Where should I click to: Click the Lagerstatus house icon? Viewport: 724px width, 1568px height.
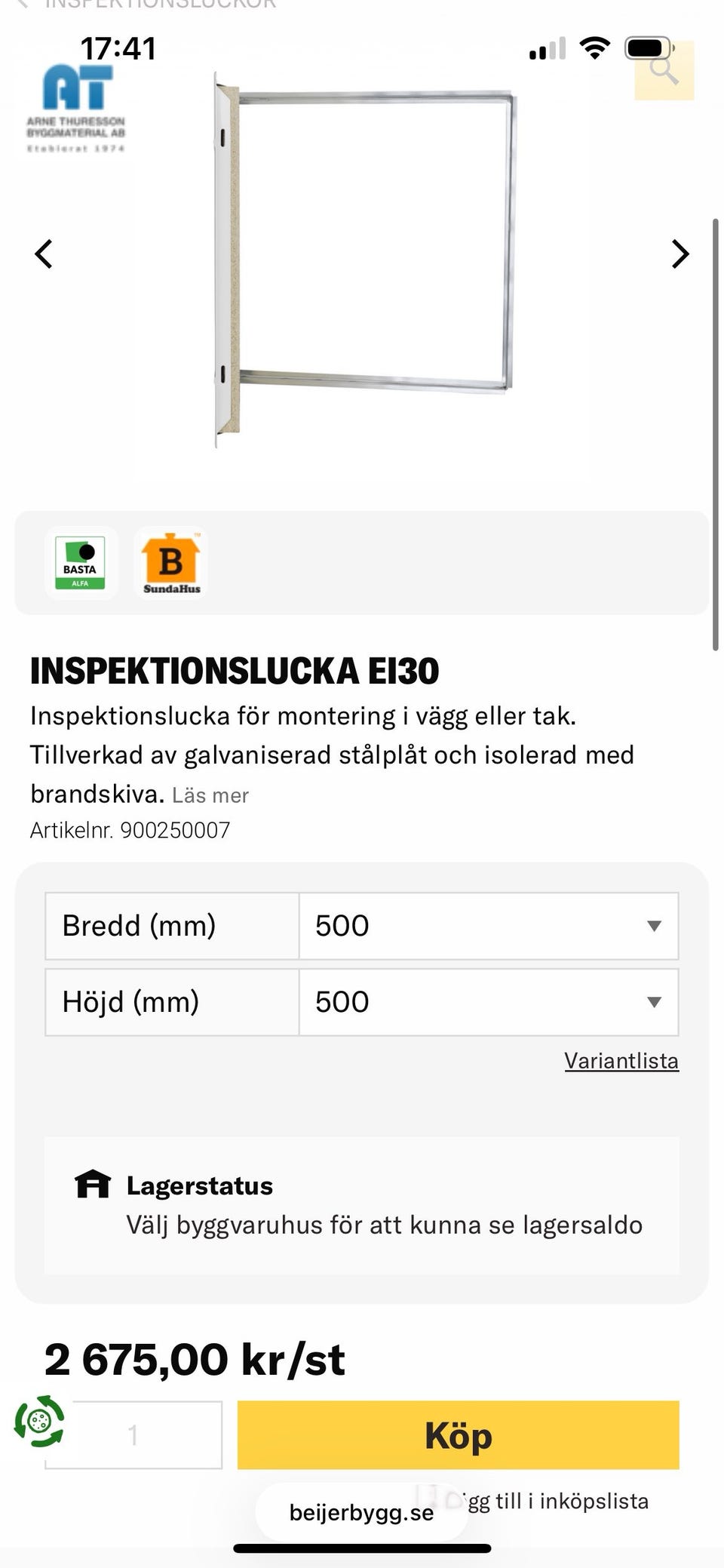click(x=93, y=1185)
